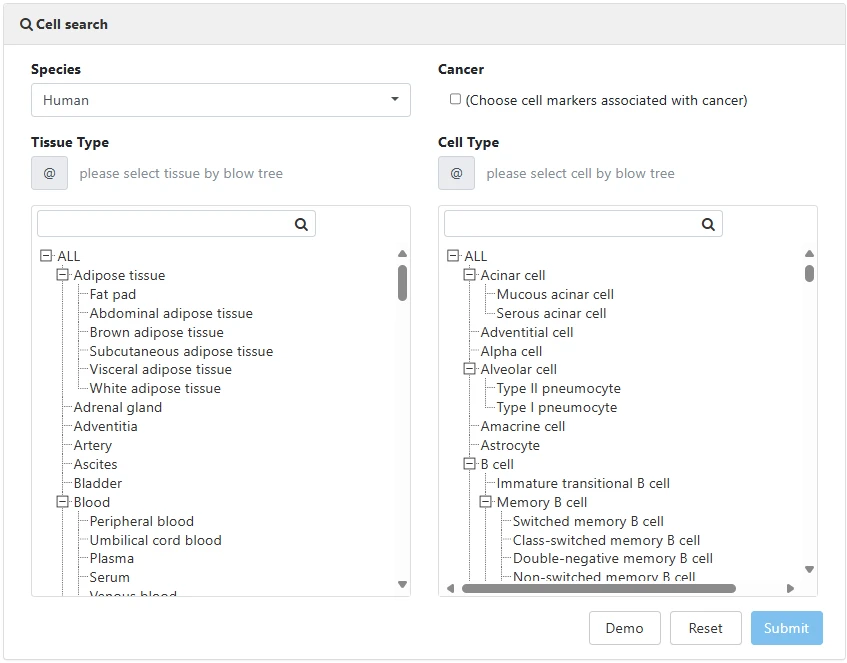
Task: Click the tissue tree search magnifier icon
Action: click(x=301, y=224)
